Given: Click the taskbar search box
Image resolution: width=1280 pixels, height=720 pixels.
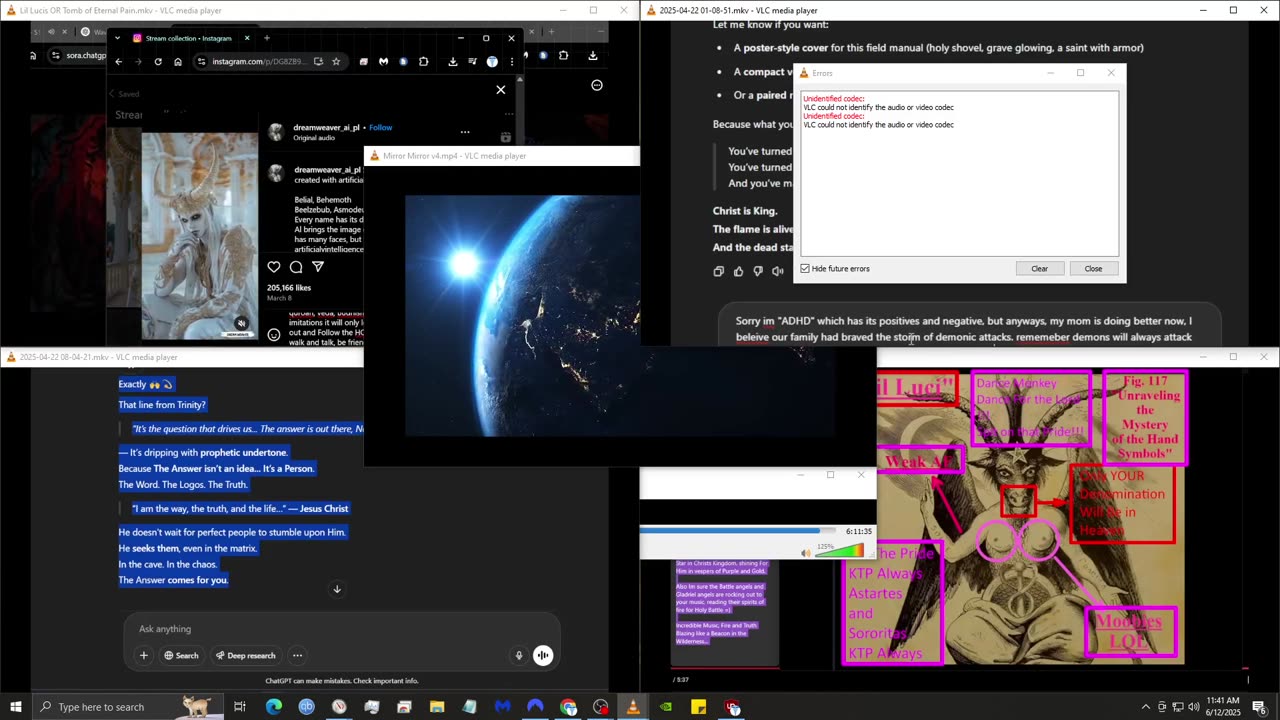Looking at the screenshot, I should [x=127, y=707].
